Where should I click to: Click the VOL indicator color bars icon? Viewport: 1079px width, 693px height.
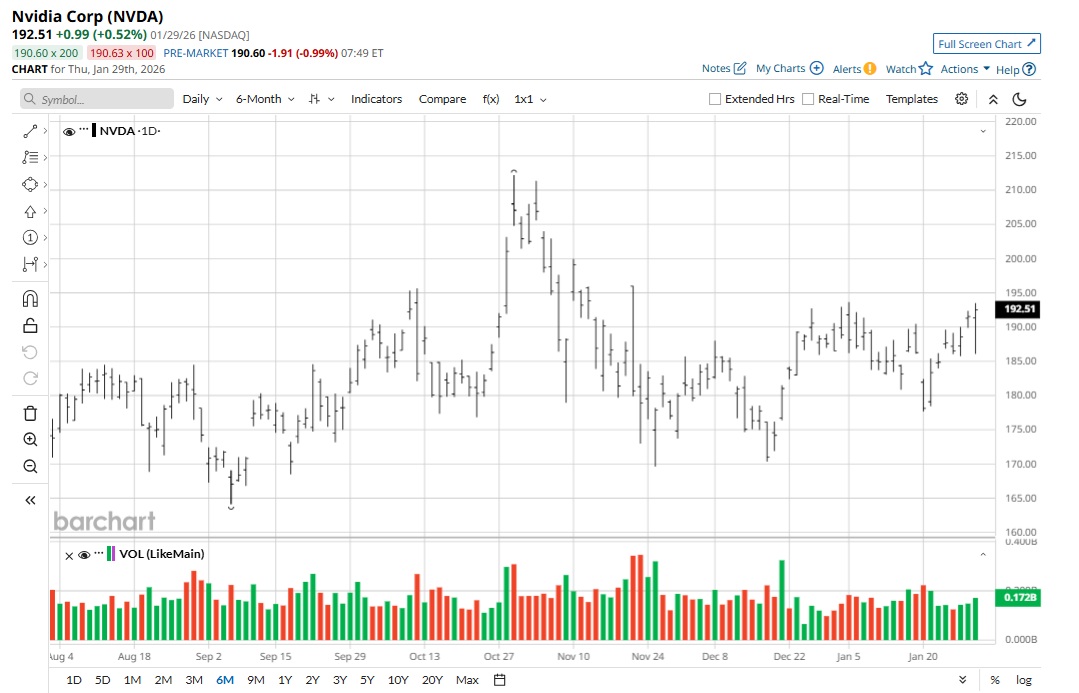(111, 554)
